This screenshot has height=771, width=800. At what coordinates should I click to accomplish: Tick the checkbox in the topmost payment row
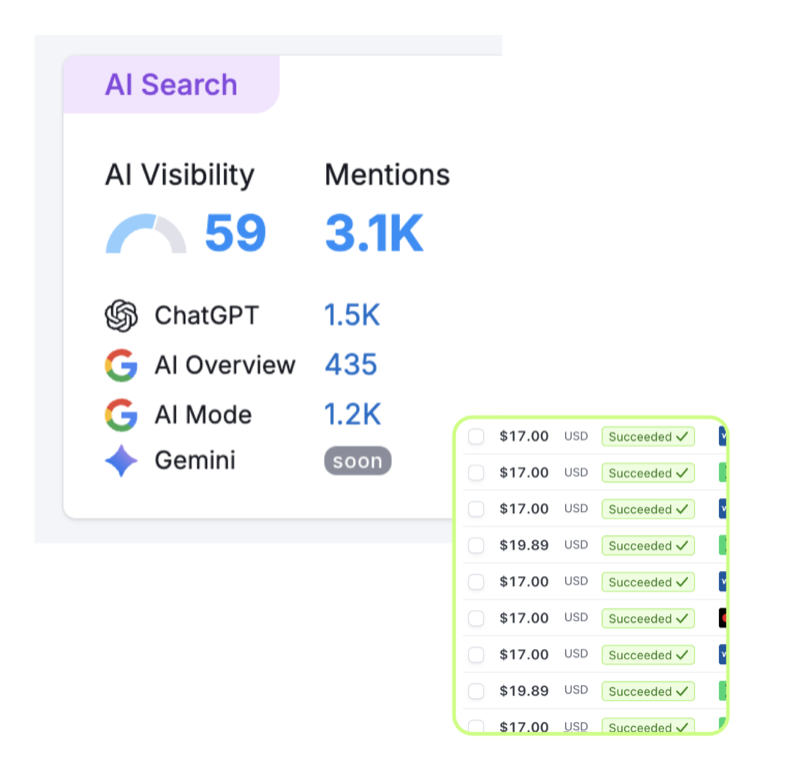pos(476,436)
